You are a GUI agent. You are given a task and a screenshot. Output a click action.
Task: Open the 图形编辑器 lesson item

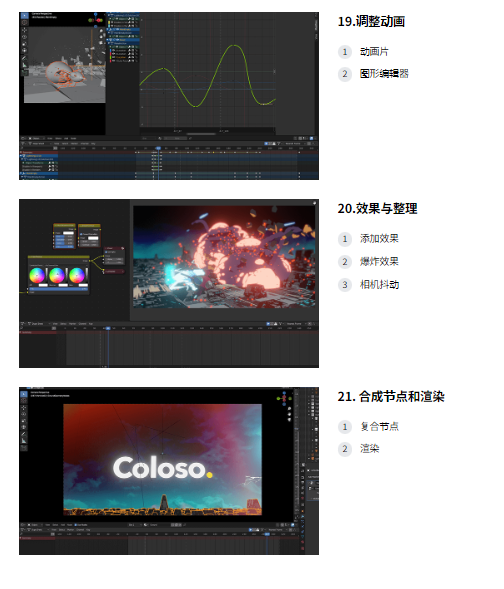(384, 74)
